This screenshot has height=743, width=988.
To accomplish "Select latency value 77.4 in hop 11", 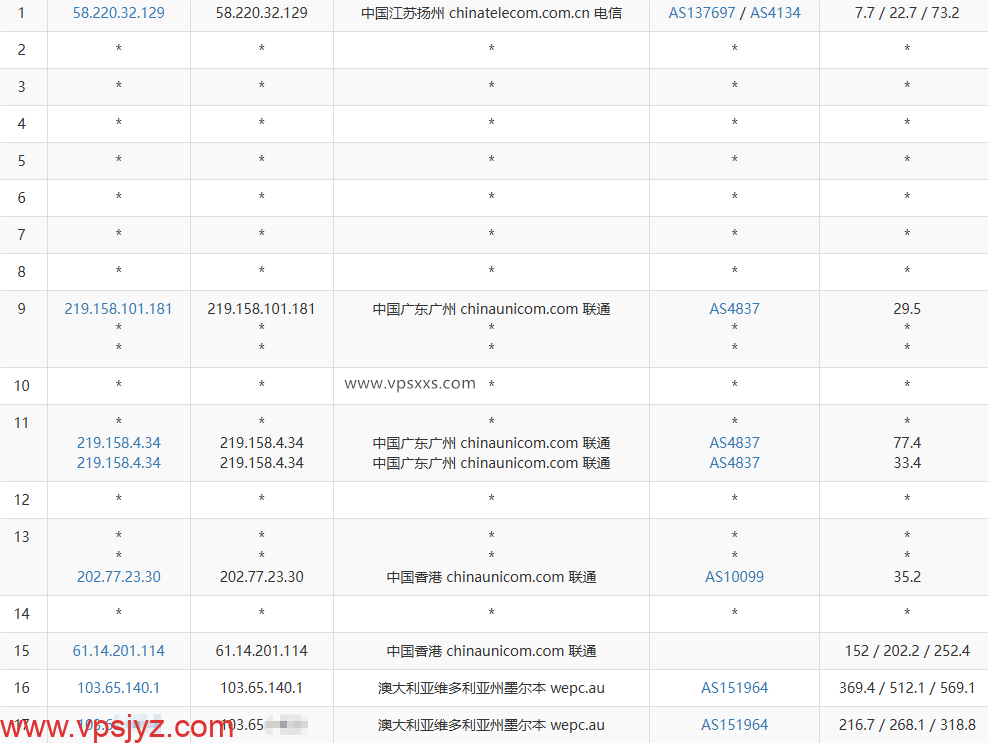I will click(907, 442).
